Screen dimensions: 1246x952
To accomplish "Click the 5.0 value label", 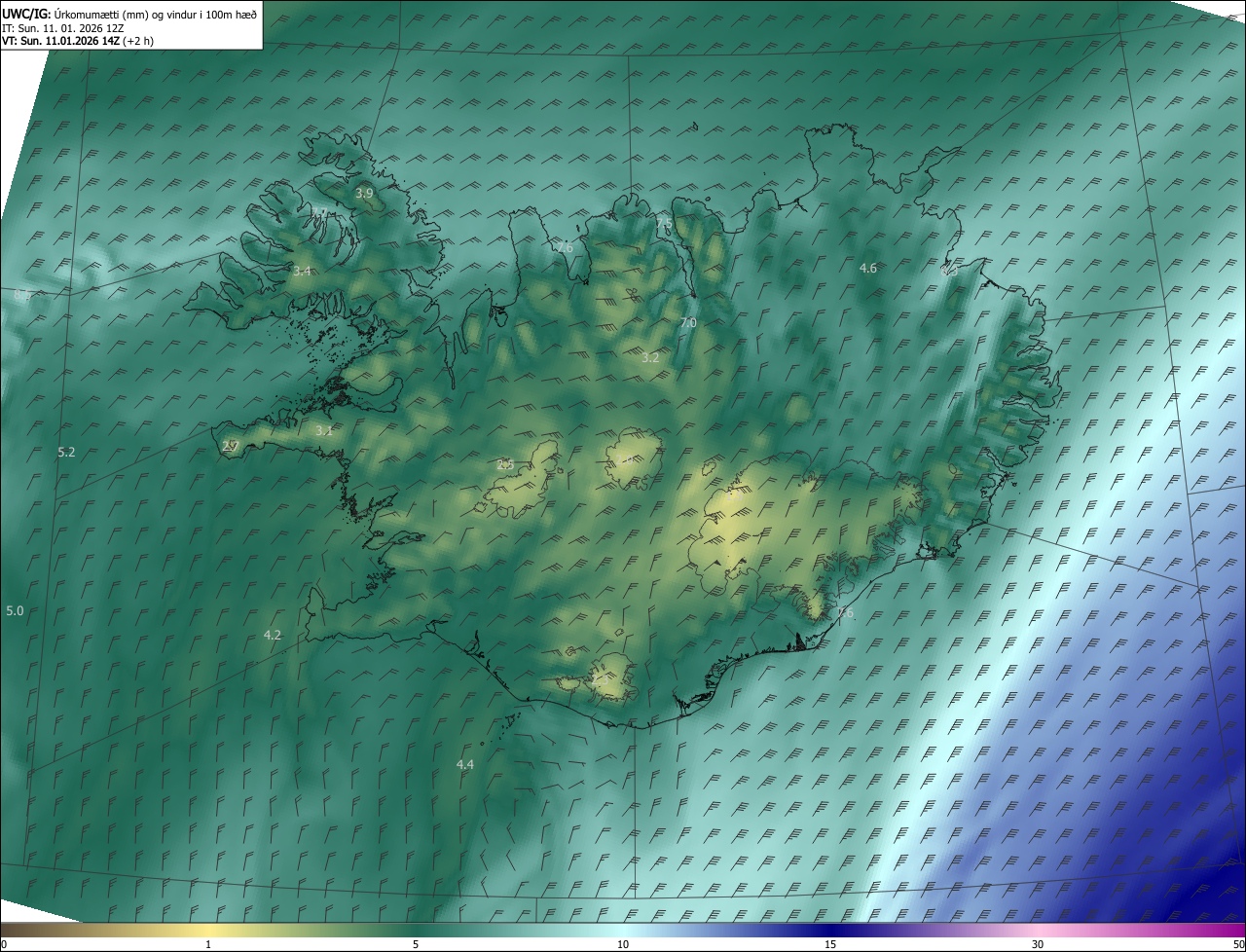I will (15, 610).
